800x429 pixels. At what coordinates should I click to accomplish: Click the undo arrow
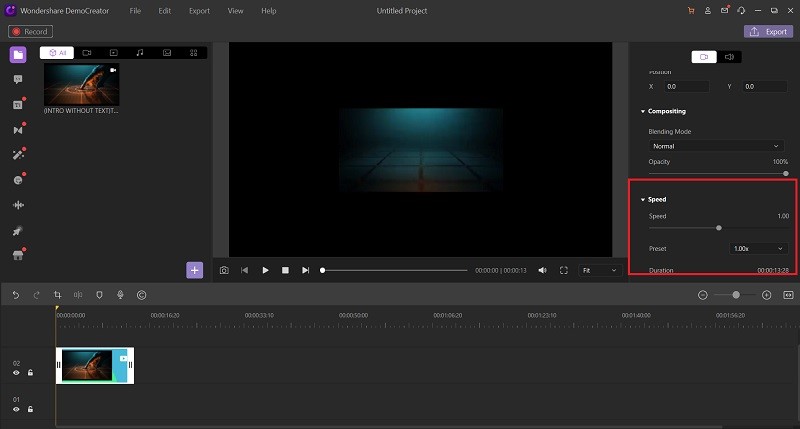coord(15,295)
